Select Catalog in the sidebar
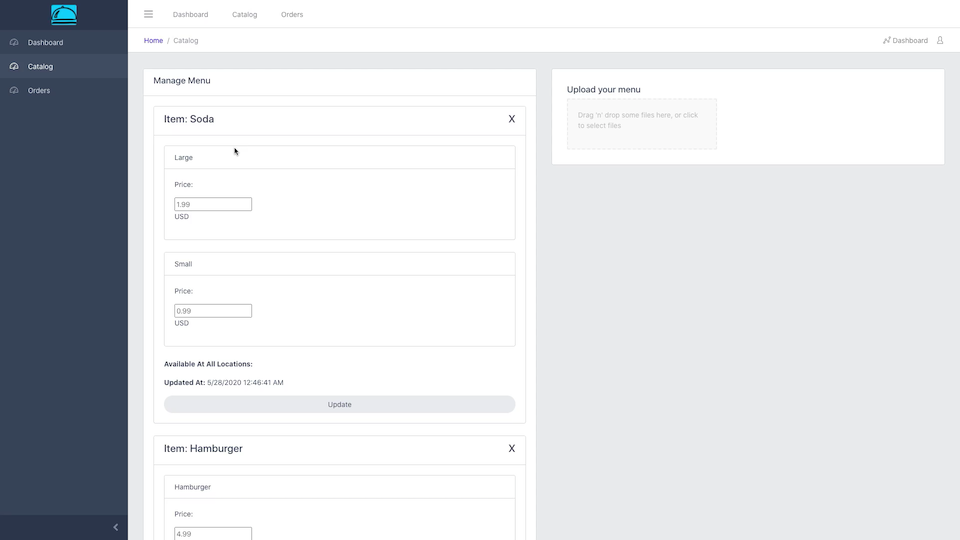The width and height of the screenshot is (960, 540). pyautogui.click(x=40, y=66)
